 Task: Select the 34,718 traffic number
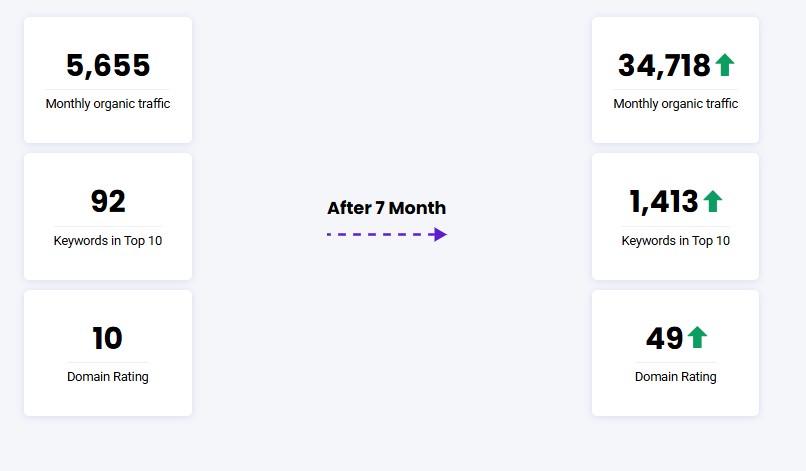click(x=664, y=66)
